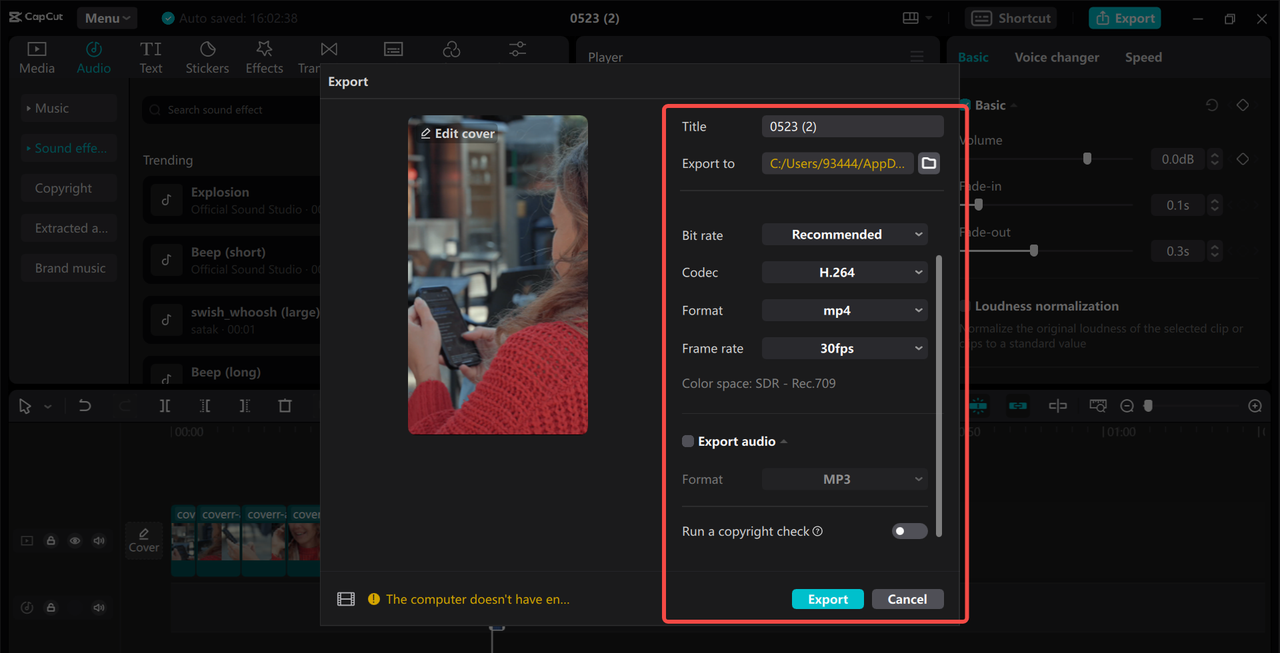Enable the Export audio checkbox
The height and width of the screenshot is (653, 1280).
688,441
